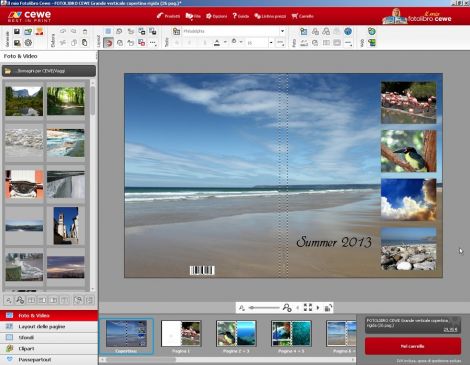Screen dimensions: 470x365
Task: Select the kingfisher bird photo on cover
Action: coord(408,151)
